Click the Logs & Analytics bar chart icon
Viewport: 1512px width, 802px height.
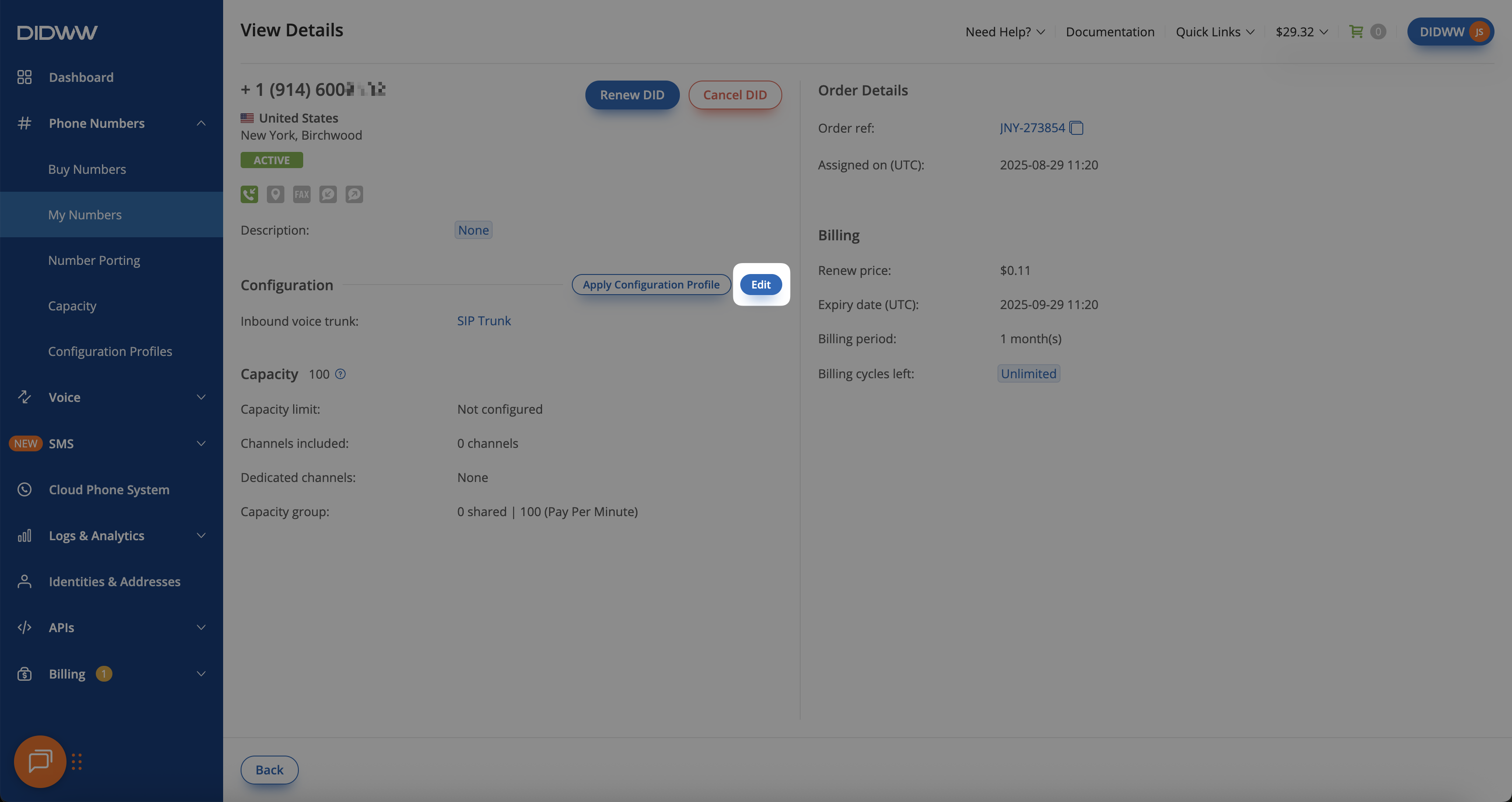coord(24,535)
